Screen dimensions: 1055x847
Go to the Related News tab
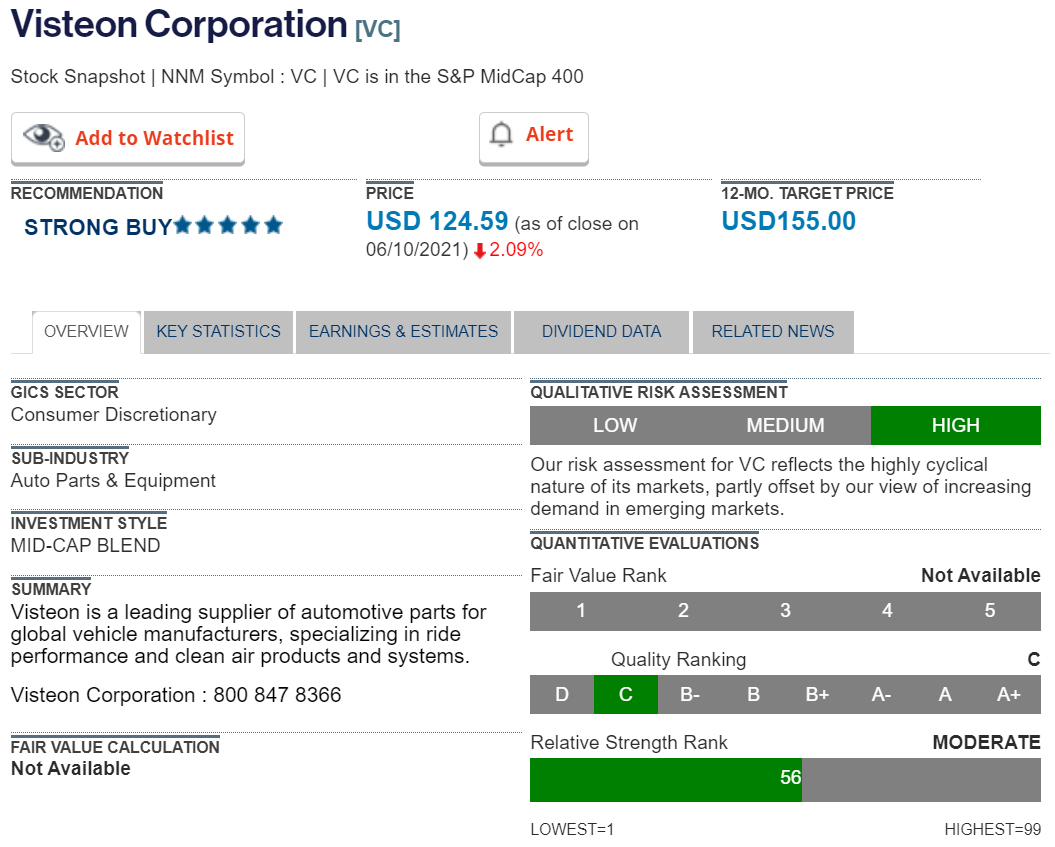[x=772, y=332]
